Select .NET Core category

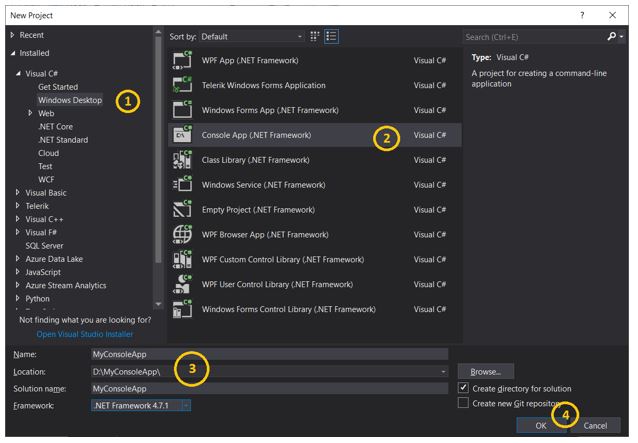55,127
